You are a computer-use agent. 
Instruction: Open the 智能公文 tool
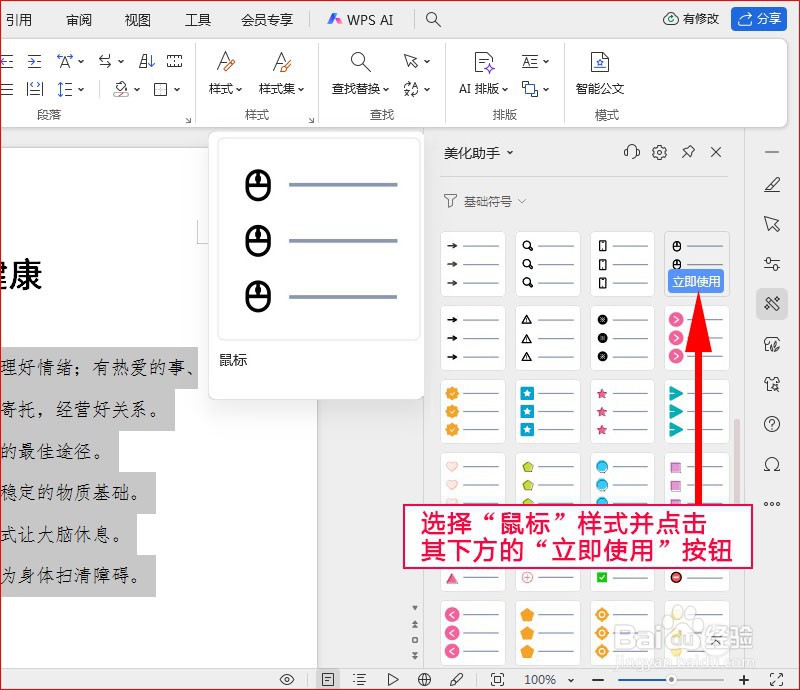point(600,75)
